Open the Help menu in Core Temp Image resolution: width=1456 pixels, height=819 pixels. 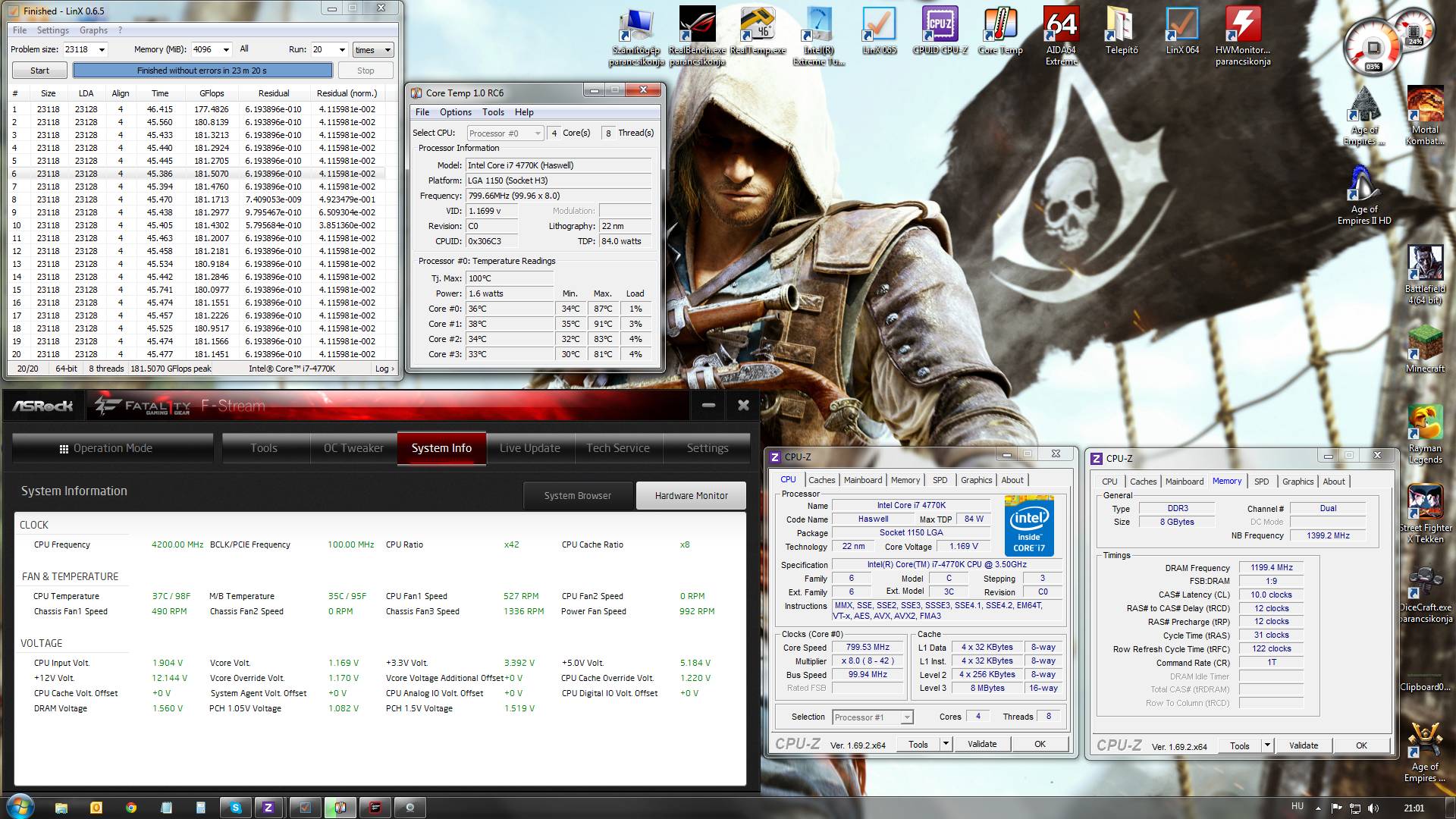point(524,112)
